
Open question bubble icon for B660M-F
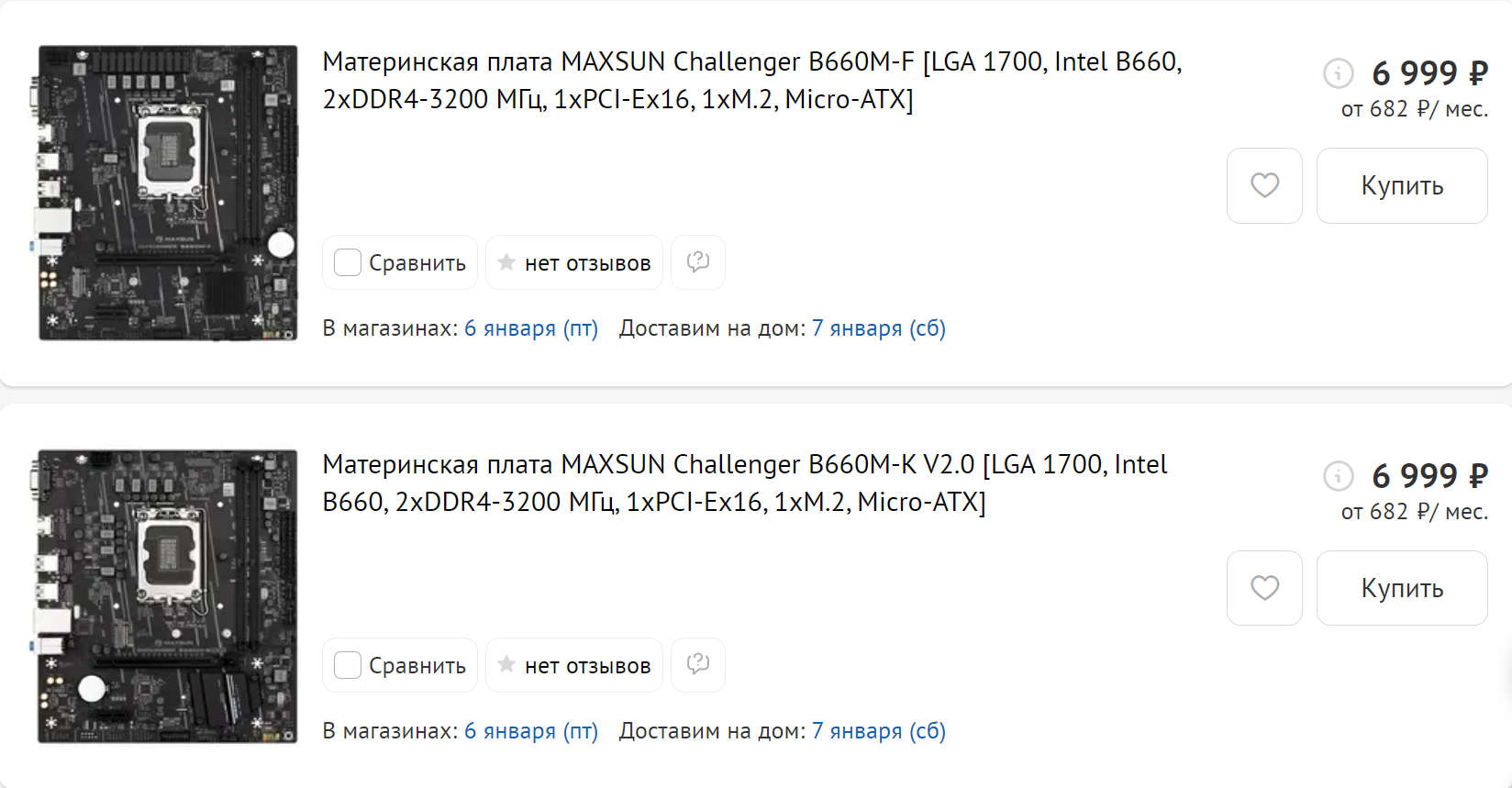698,262
